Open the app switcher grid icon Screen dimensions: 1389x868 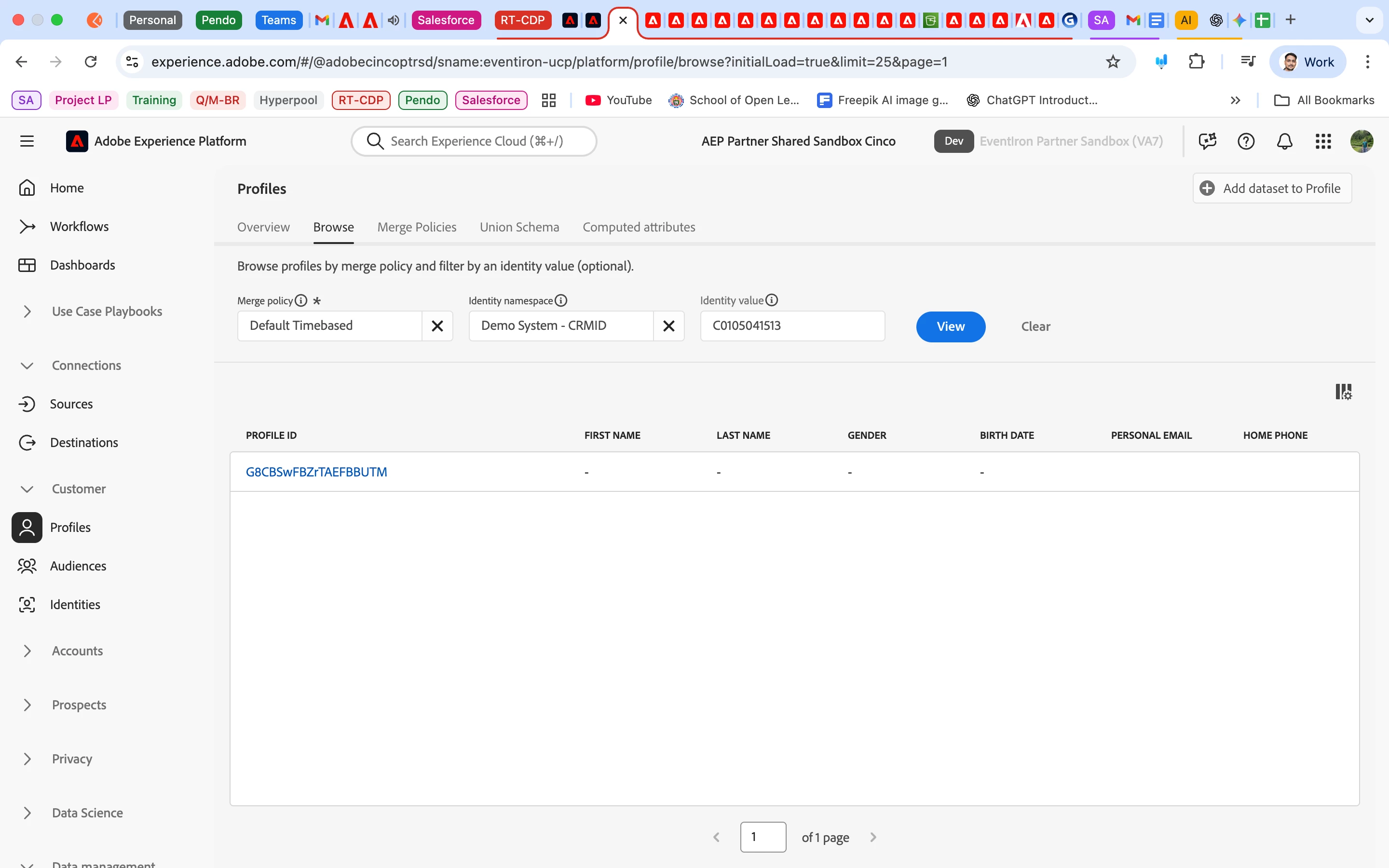tap(1322, 141)
